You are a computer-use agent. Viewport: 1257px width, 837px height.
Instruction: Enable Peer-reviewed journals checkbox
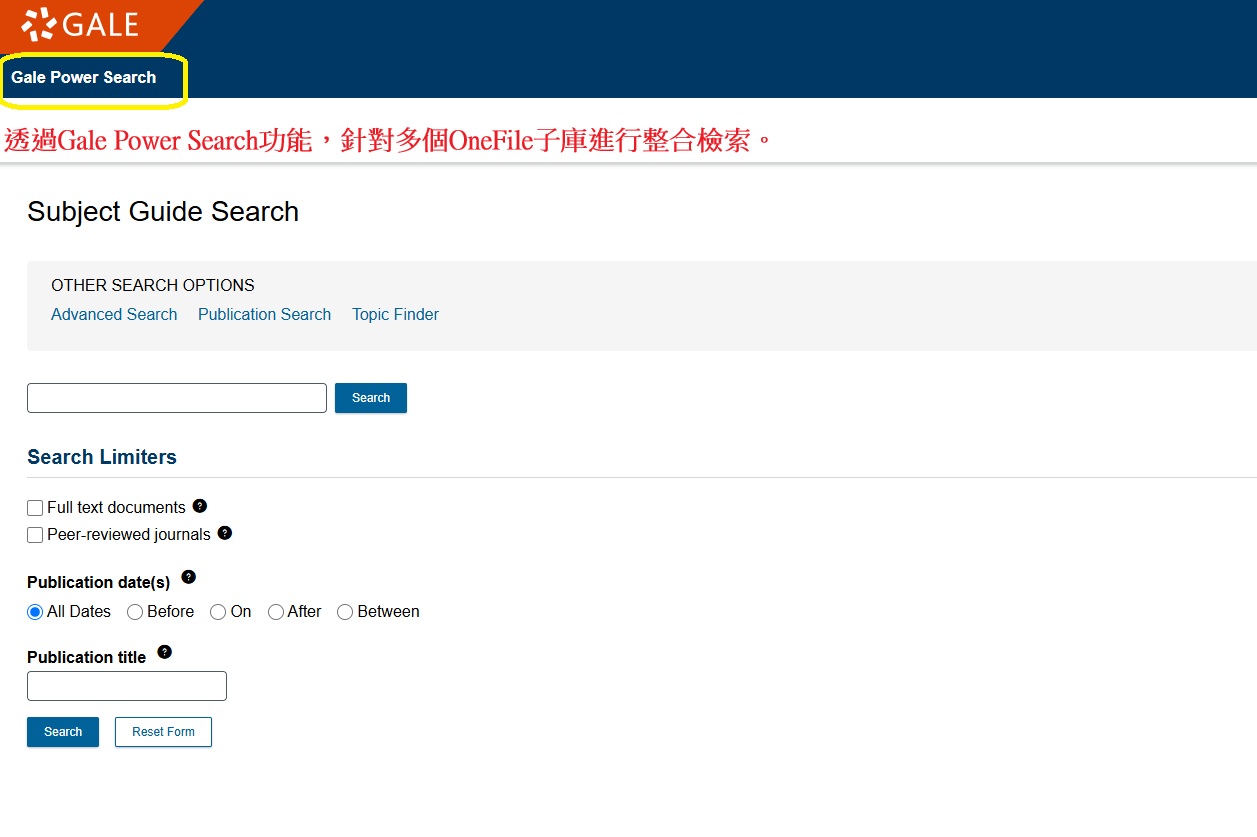click(x=35, y=535)
